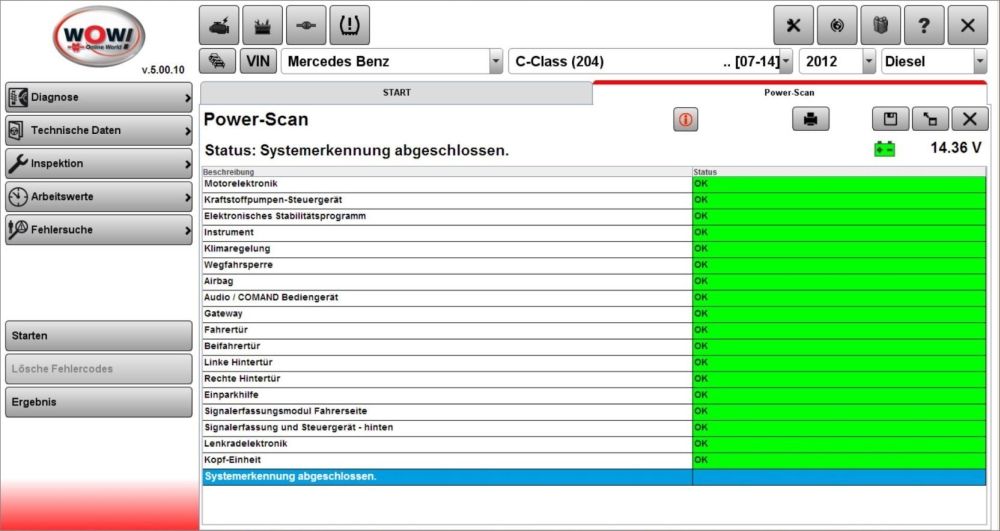Switch to the Power-Scan tab

coord(789,93)
